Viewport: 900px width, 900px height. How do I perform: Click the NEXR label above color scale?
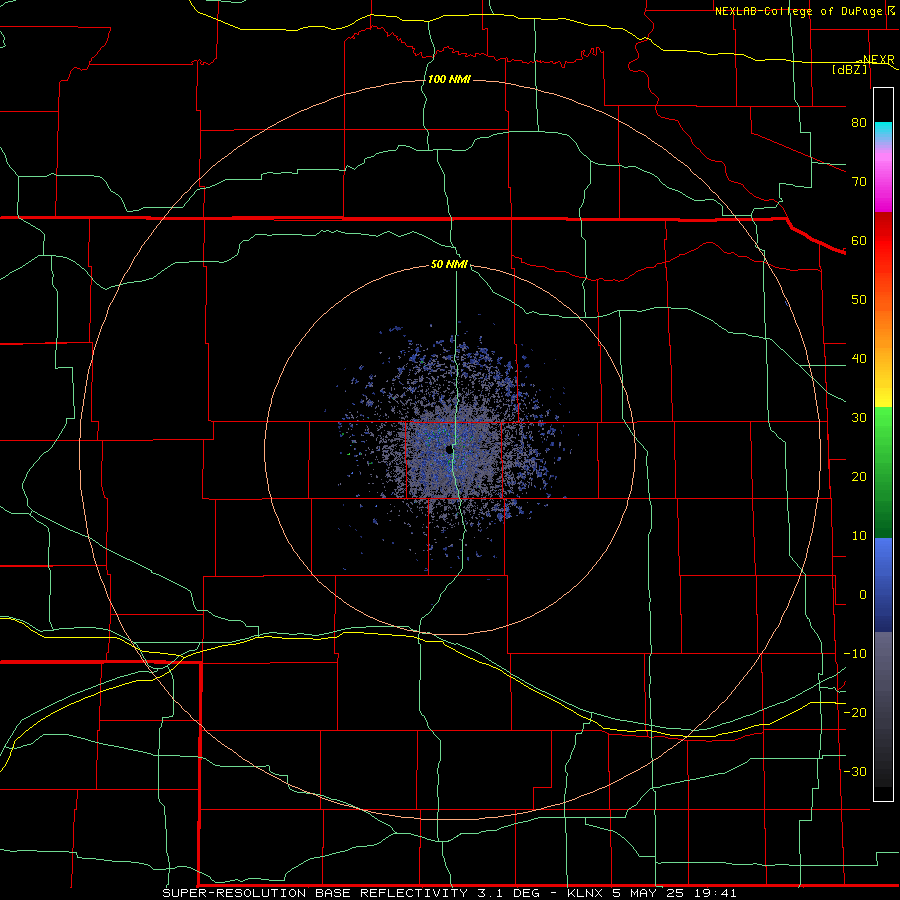point(878,60)
